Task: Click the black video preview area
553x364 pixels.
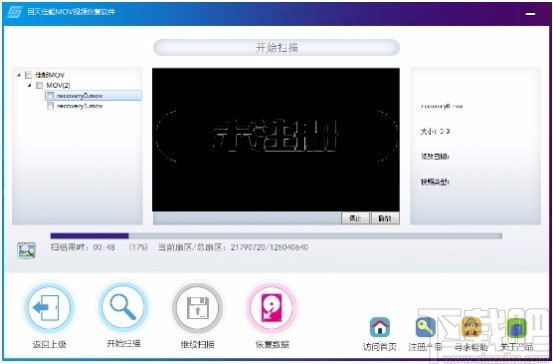Action: pyautogui.click(x=276, y=140)
